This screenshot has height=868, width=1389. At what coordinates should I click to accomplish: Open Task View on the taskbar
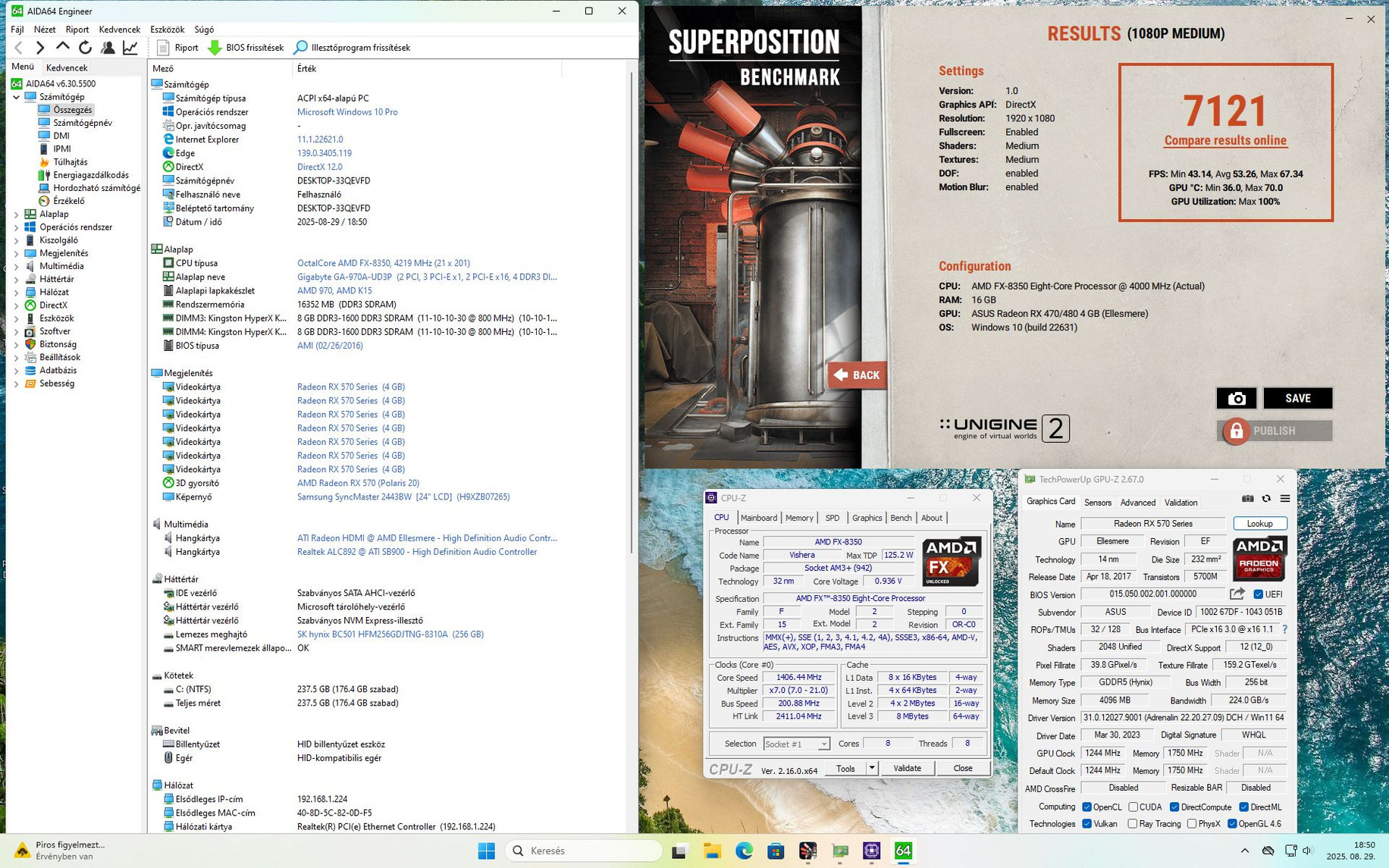679,851
